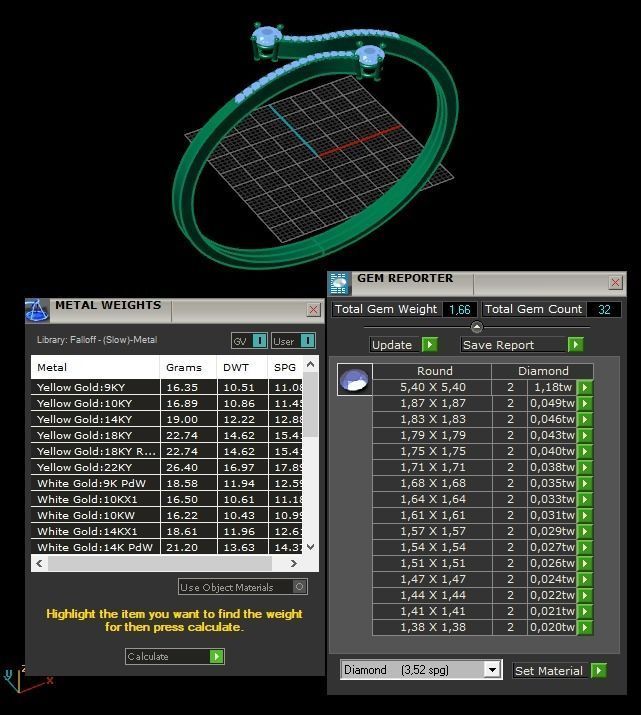This screenshot has height=715, width=641.
Task: Click green arrow on 1,61 X 1,61 row
Action: (x=585, y=515)
